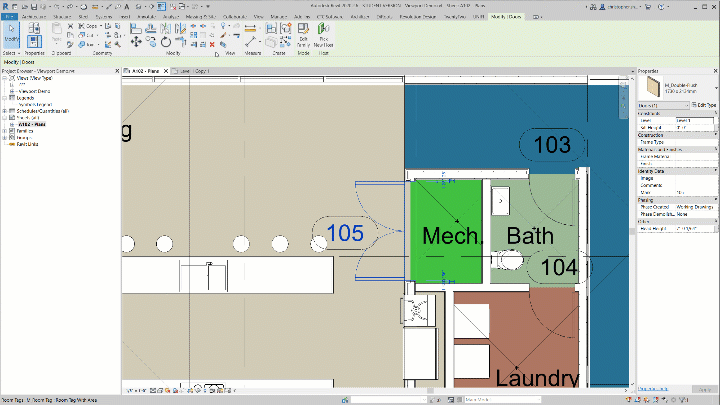Click the Properties door type thumbnail

pyautogui.click(x=652, y=87)
